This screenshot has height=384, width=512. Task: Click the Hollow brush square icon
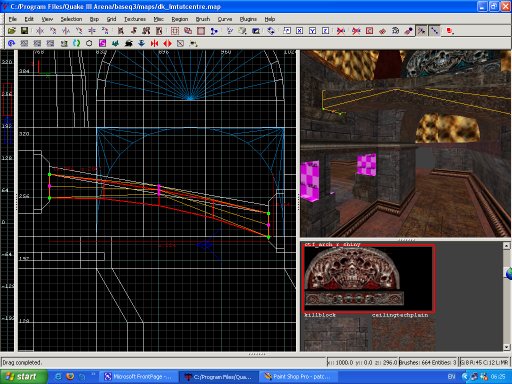[x=201, y=31]
